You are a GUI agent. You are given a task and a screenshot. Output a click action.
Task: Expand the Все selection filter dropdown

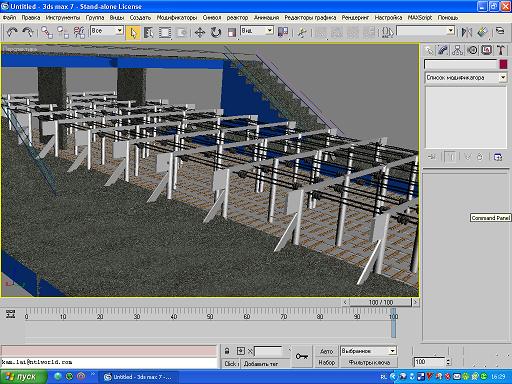click(106, 31)
